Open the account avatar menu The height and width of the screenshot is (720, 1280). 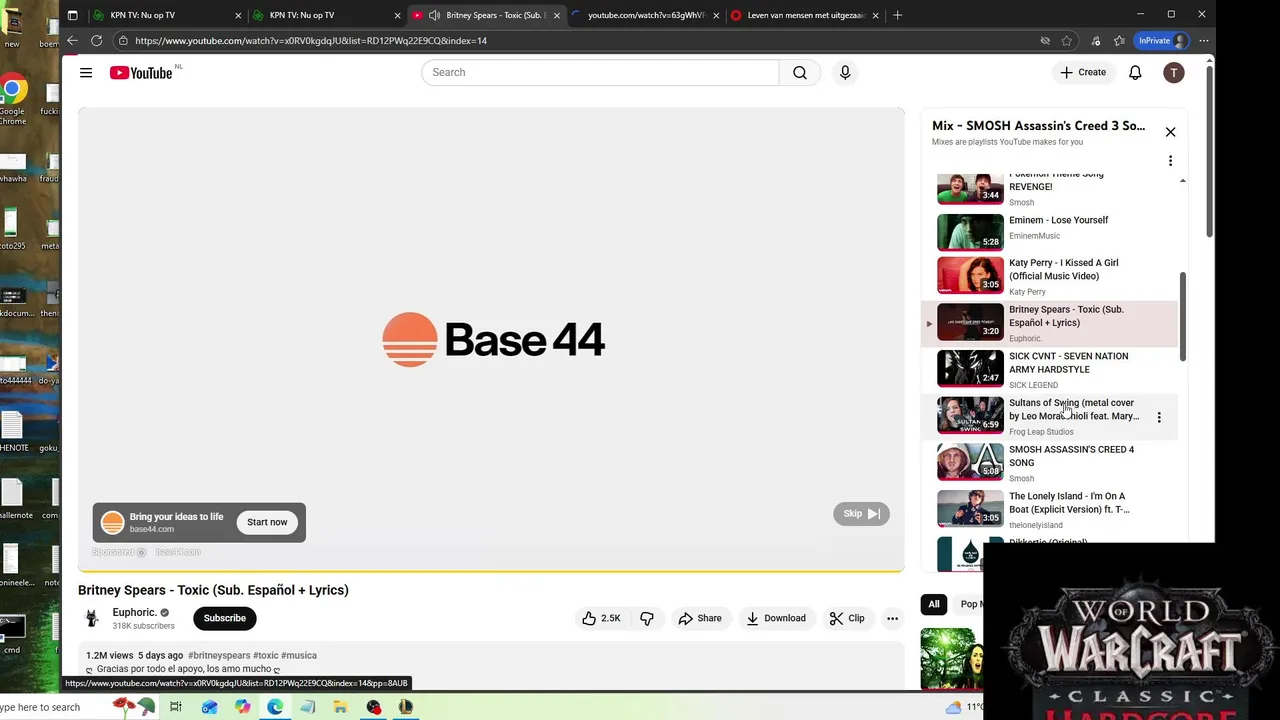pos(1174,72)
